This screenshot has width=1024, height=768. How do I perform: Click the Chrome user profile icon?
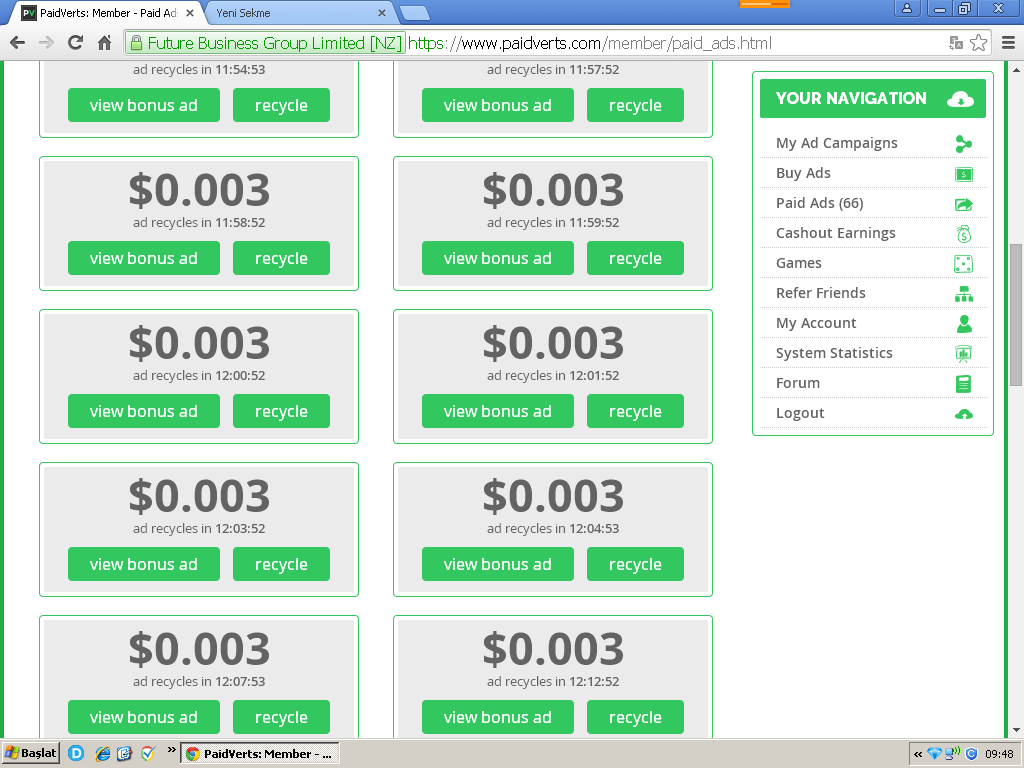pos(907,8)
